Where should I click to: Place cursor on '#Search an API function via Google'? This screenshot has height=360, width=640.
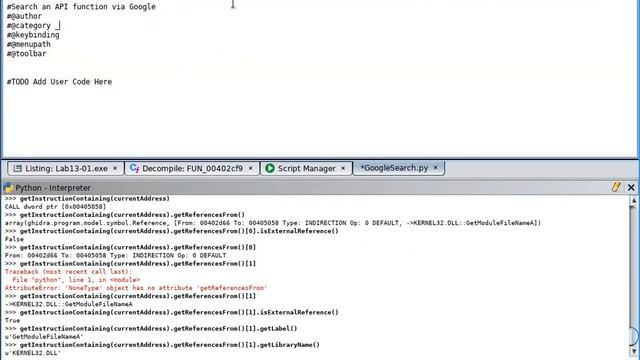coord(81,7)
